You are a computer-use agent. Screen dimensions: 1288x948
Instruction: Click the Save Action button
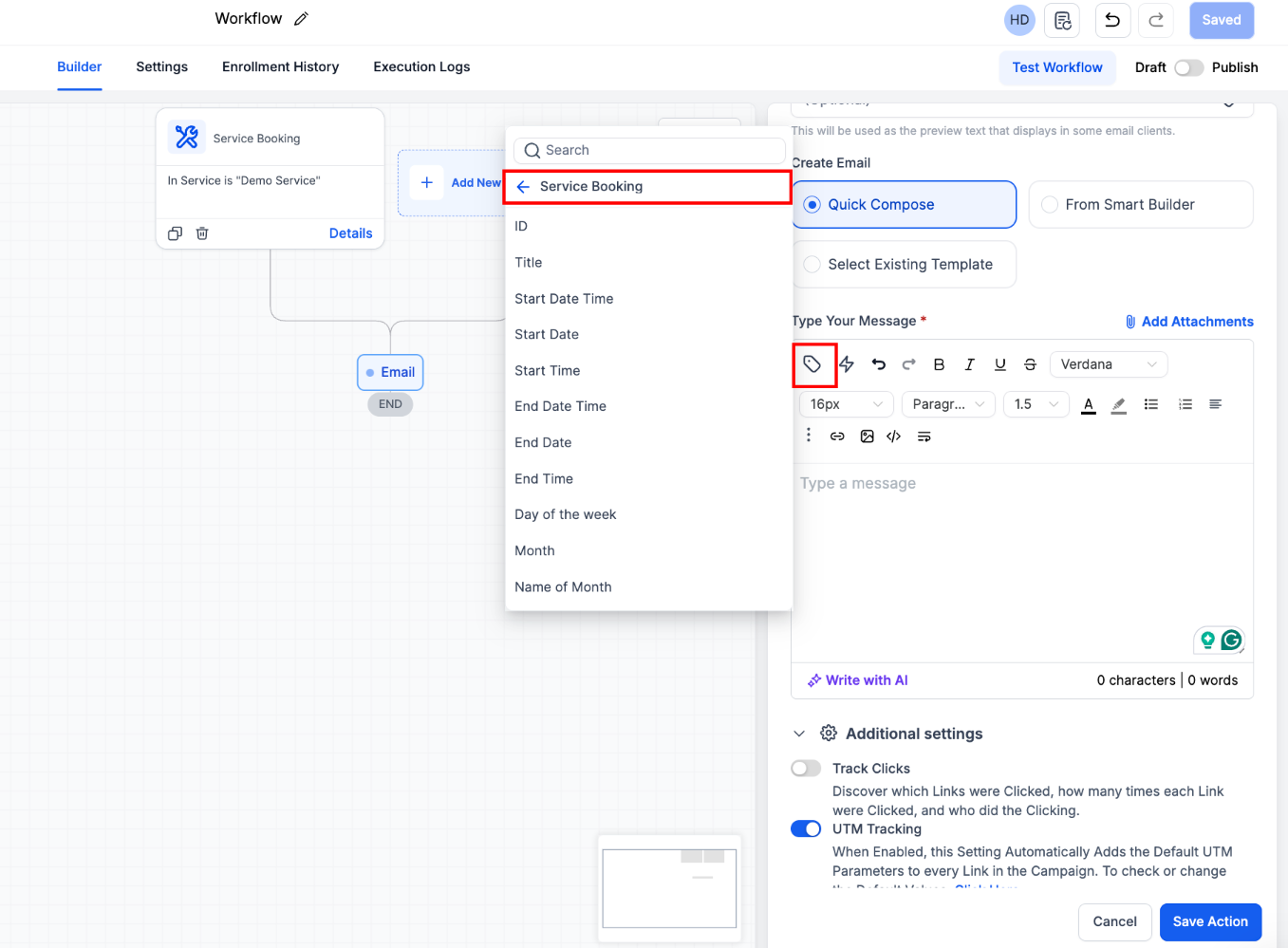click(1209, 921)
